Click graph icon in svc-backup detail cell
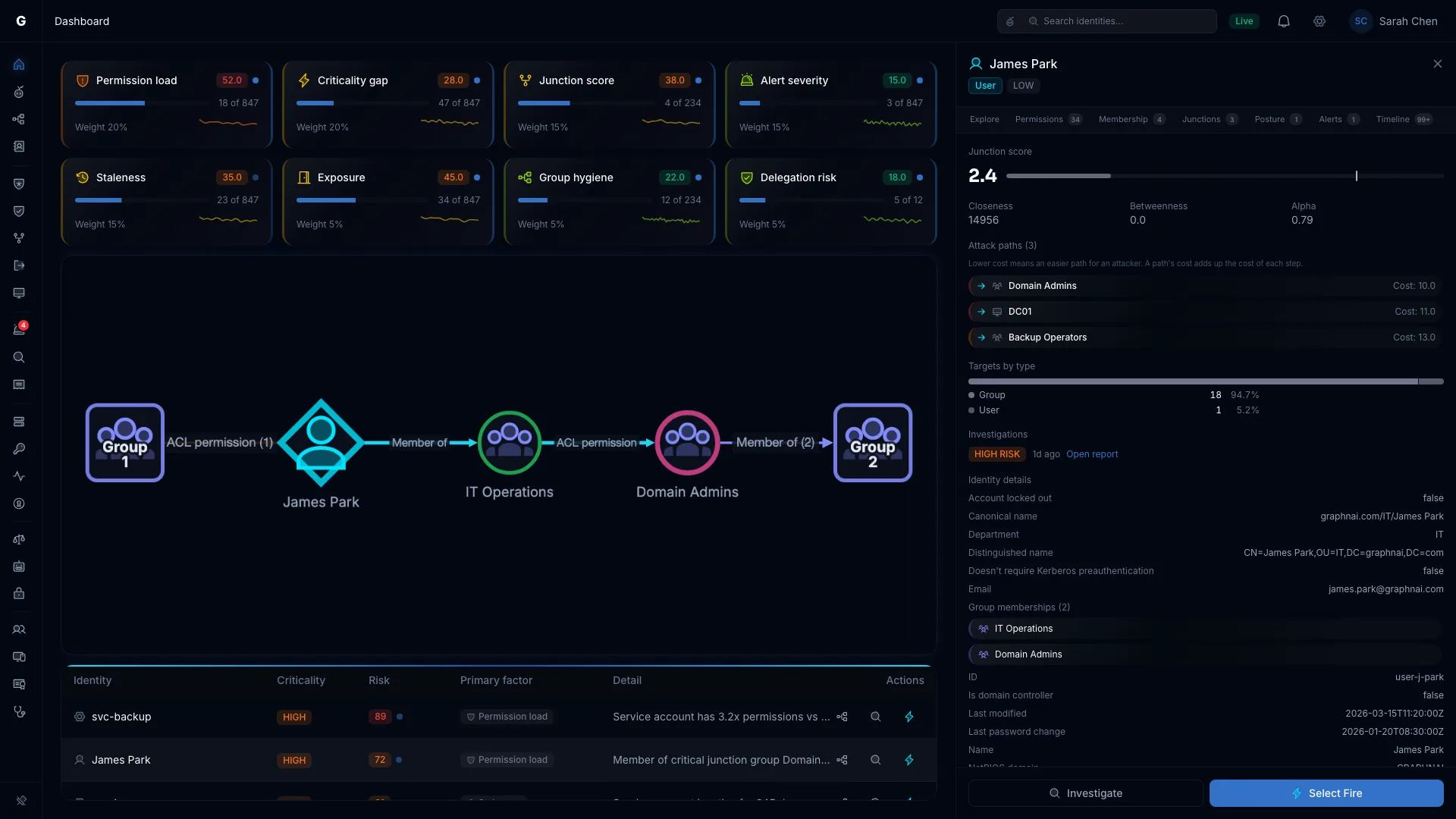1456x819 pixels. pyautogui.click(x=842, y=717)
